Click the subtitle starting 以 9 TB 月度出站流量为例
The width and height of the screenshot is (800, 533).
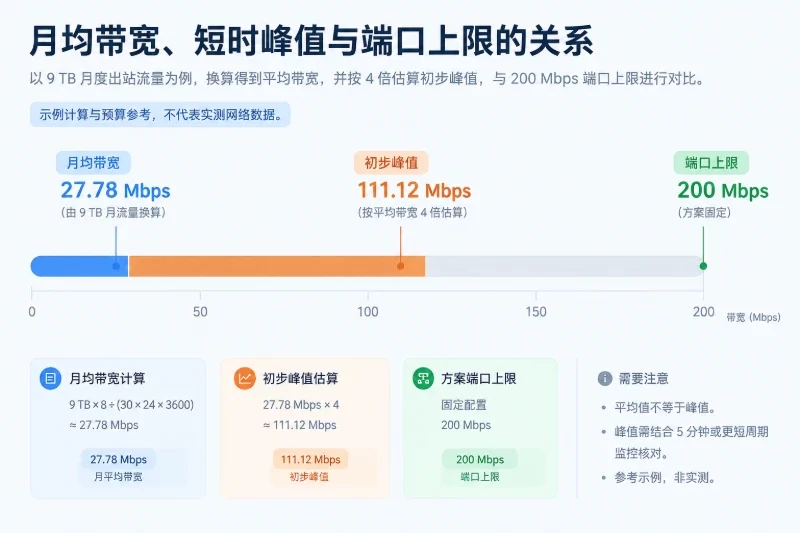pos(367,79)
